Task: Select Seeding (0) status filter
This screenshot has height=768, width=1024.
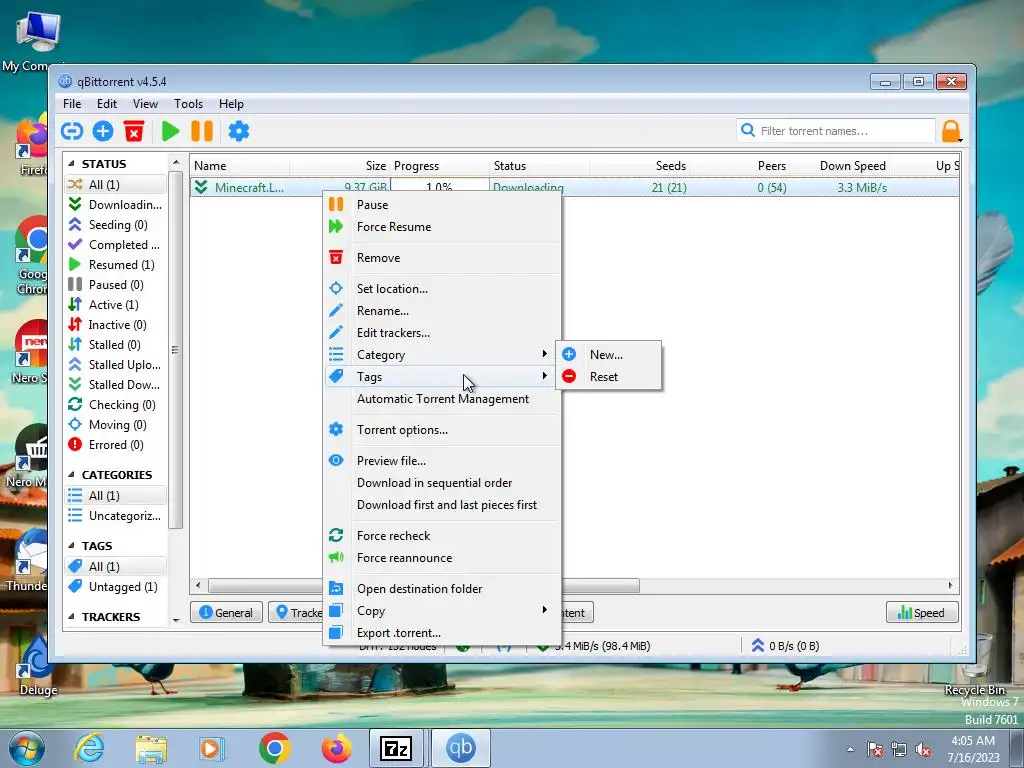Action: click(116, 225)
